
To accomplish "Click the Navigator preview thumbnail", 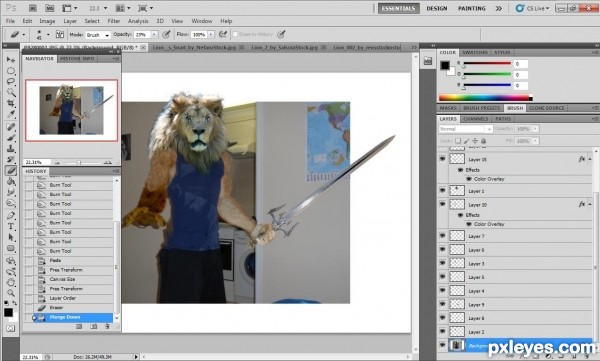I will coord(72,110).
